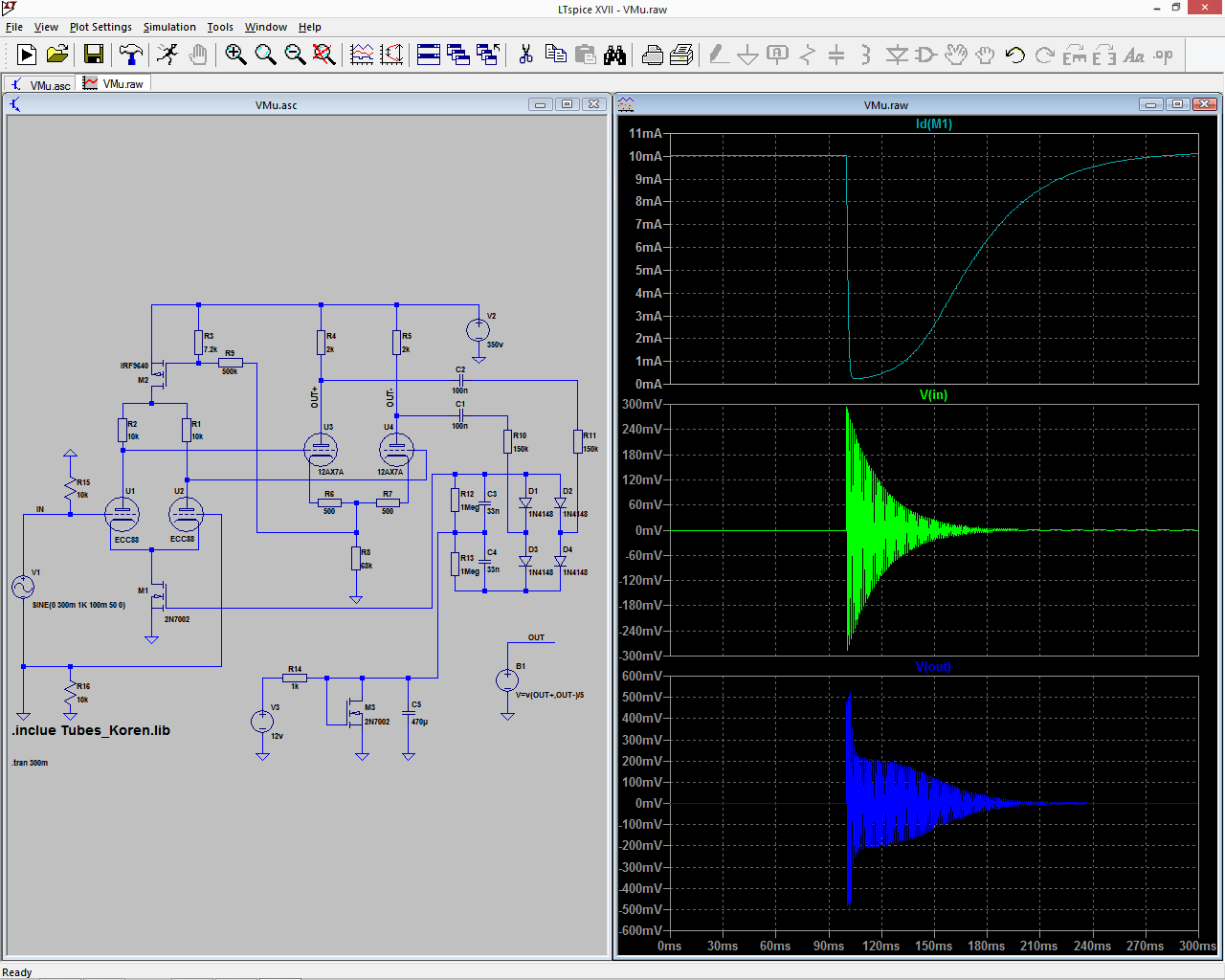Open the Simulation menu
Viewport: 1225px width, 980px height.
coord(169,27)
